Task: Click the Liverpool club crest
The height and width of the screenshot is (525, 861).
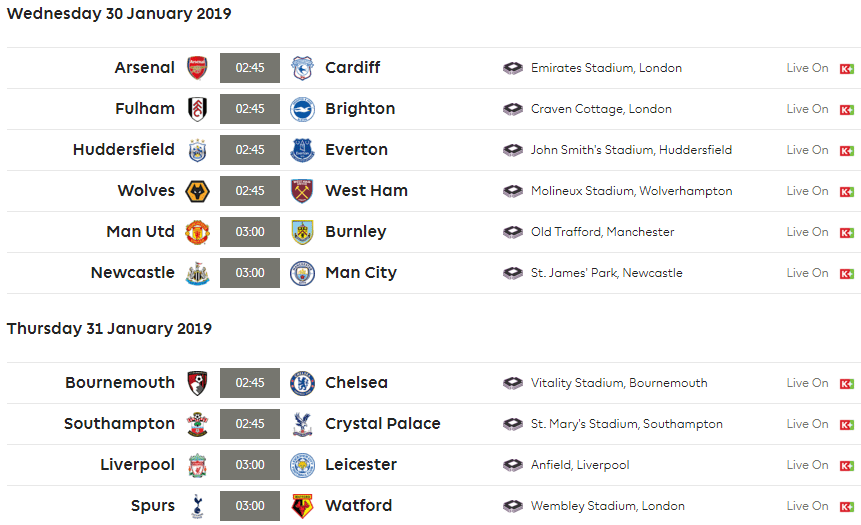Action: 197,465
